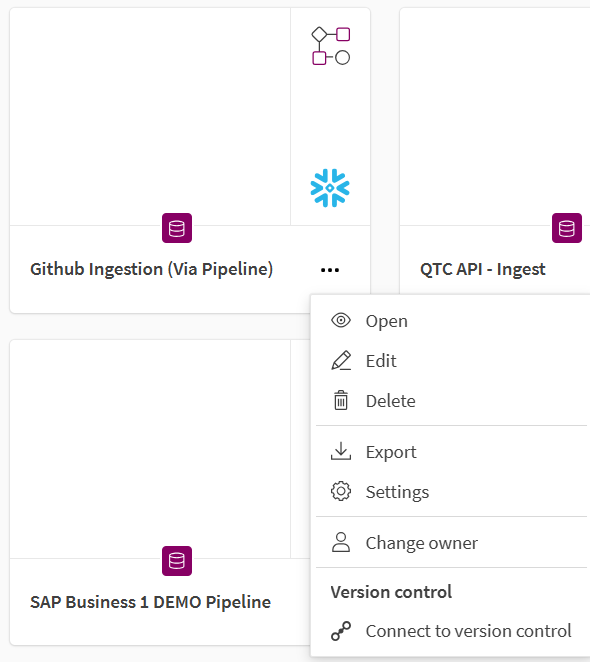Viewport: 590px width, 662px height.
Task: Click the pencil icon beside Edit
Action: click(341, 361)
